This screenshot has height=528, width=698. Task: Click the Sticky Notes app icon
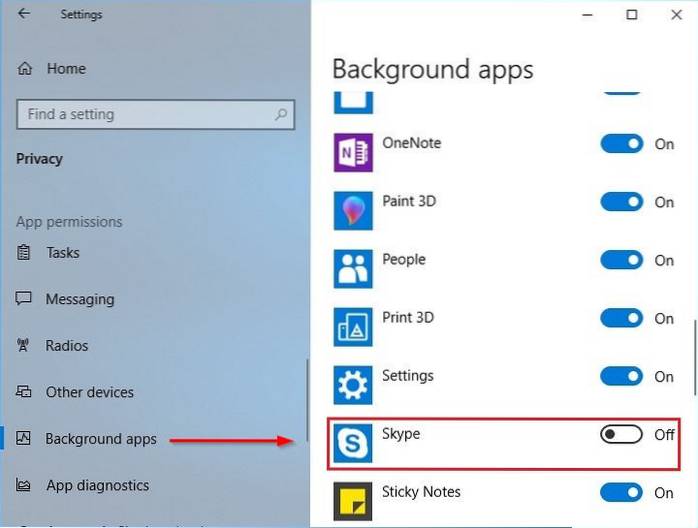pos(353,502)
